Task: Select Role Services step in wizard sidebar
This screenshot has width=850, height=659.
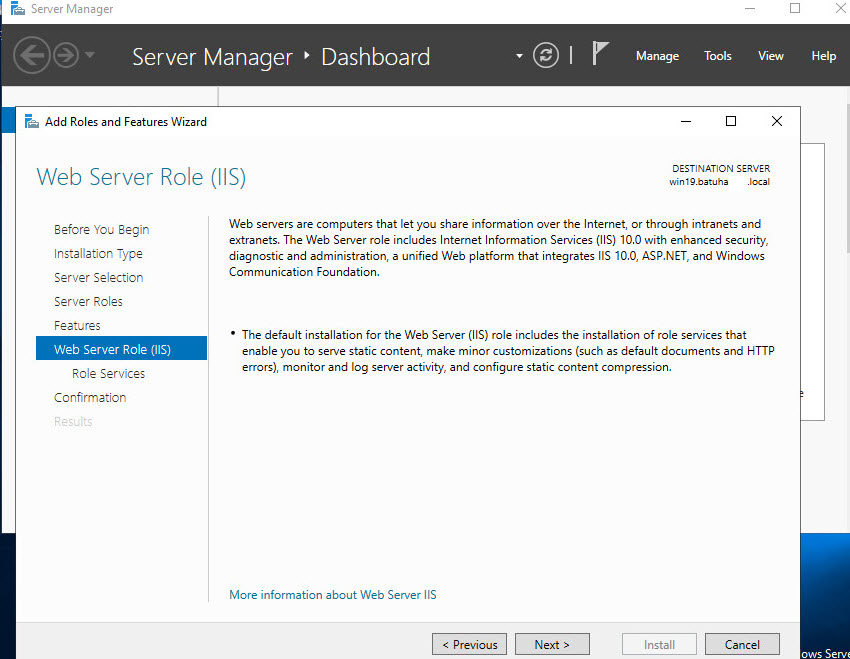Action: [x=108, y=373]
